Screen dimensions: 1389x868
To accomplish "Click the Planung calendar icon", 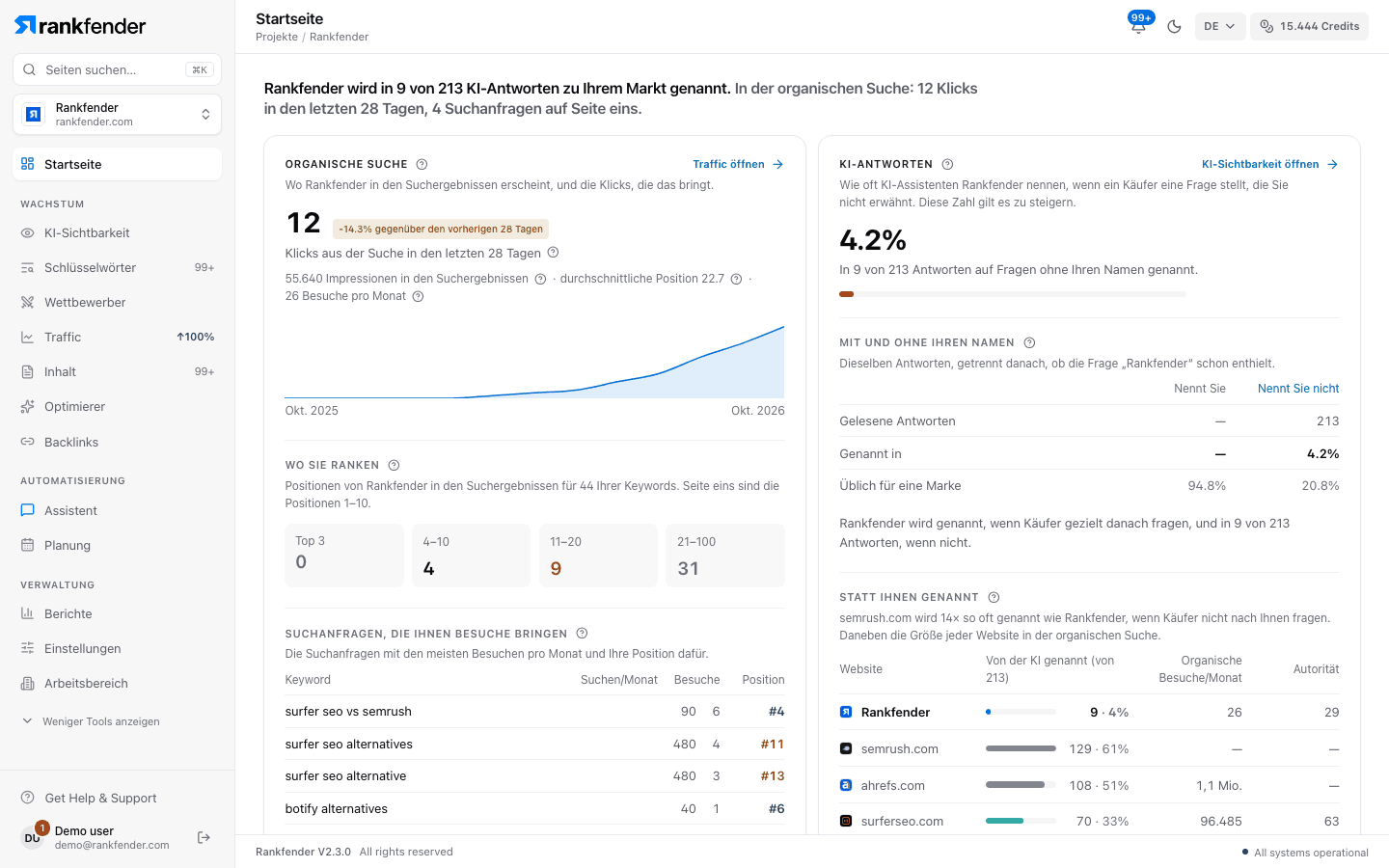I will [27, 545].
